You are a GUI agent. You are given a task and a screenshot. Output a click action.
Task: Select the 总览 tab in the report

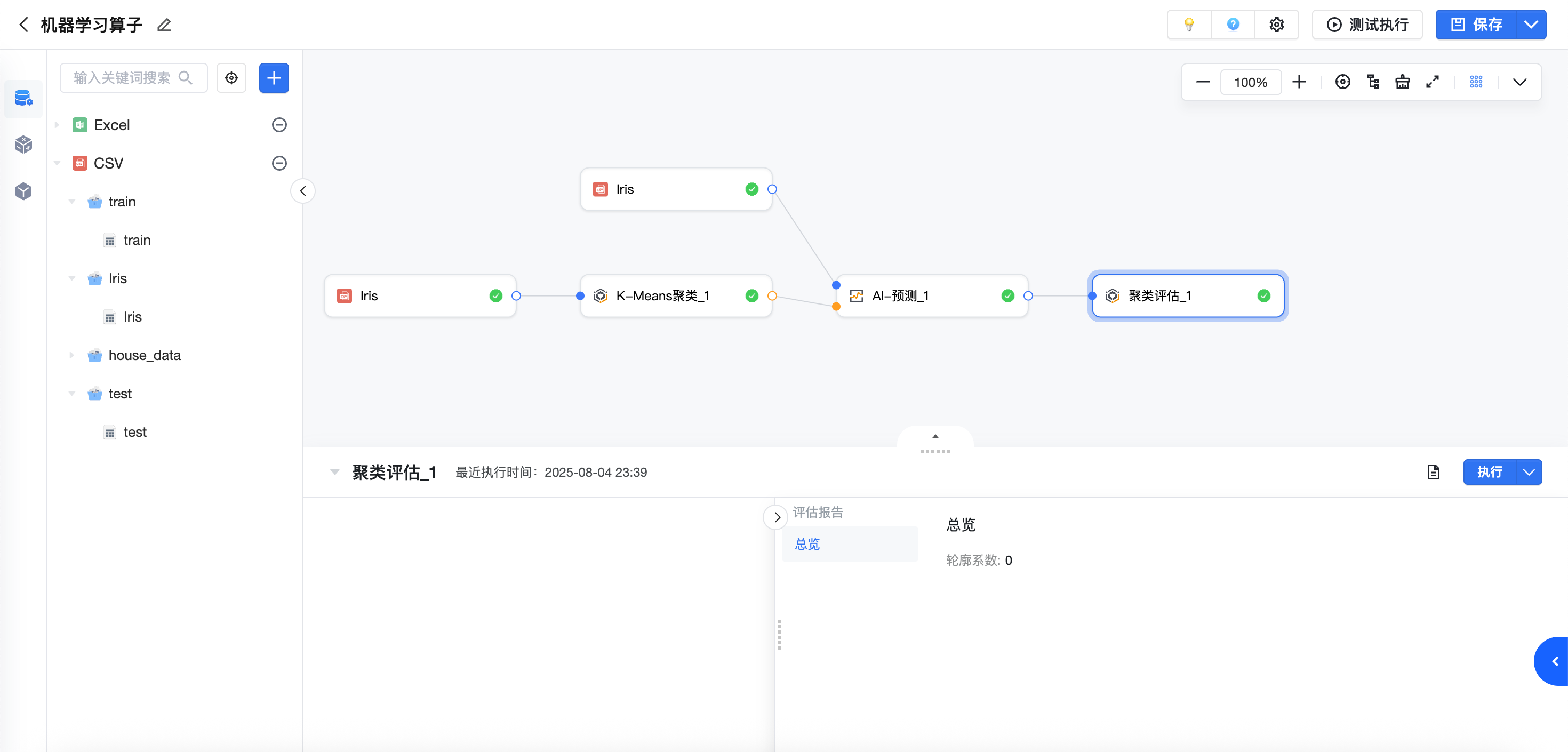[850, 545]
